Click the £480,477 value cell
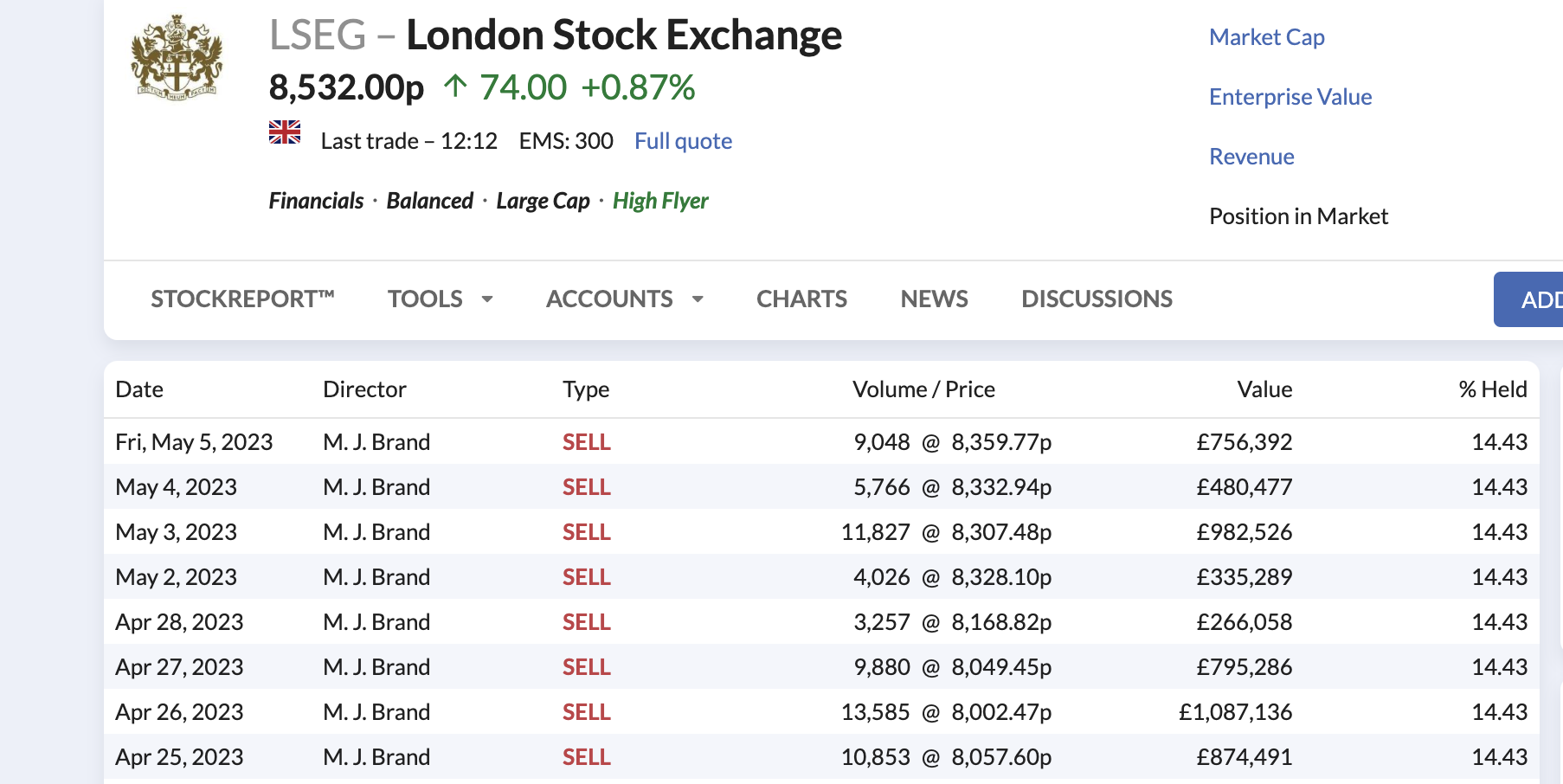 coord(1245,487)
